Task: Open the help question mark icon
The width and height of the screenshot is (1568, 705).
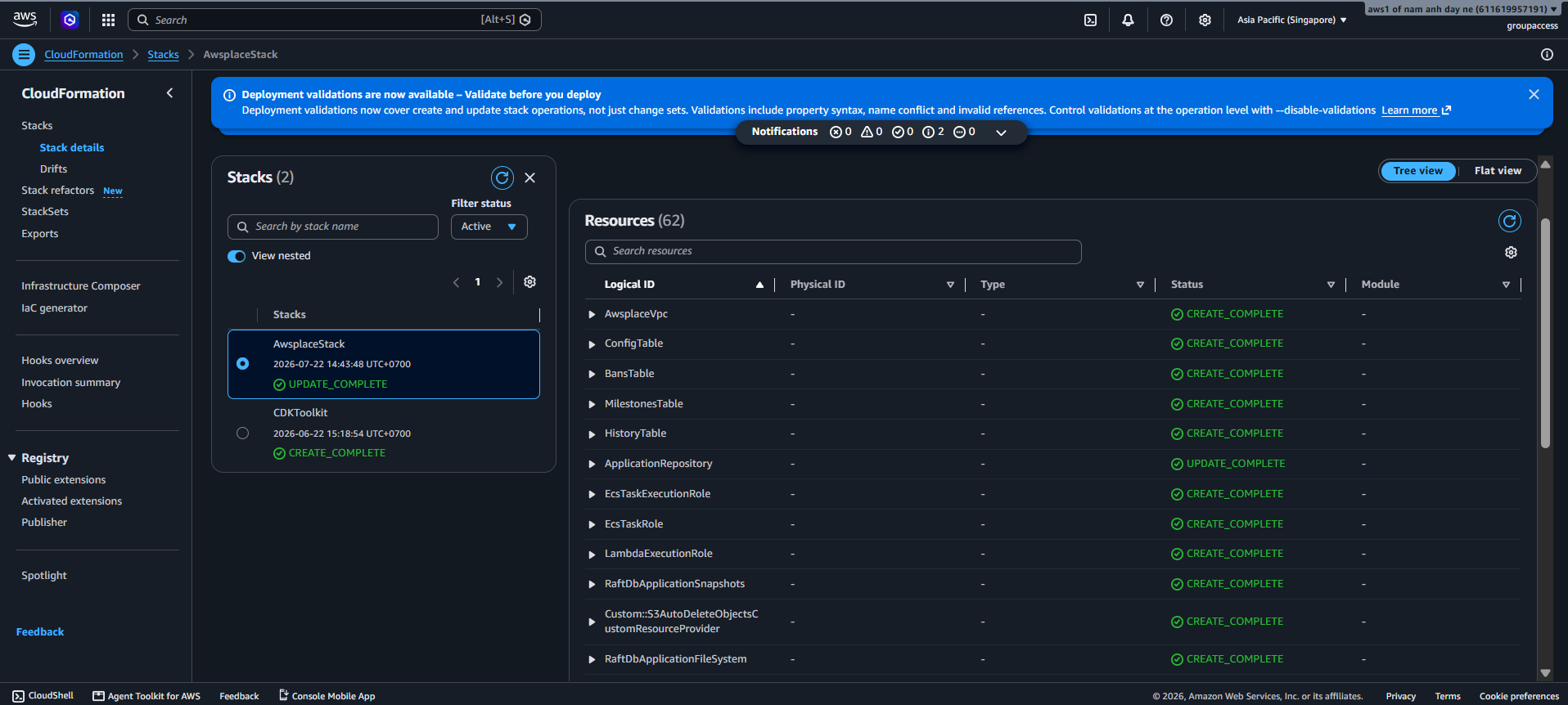Action: coord(1166,20)
